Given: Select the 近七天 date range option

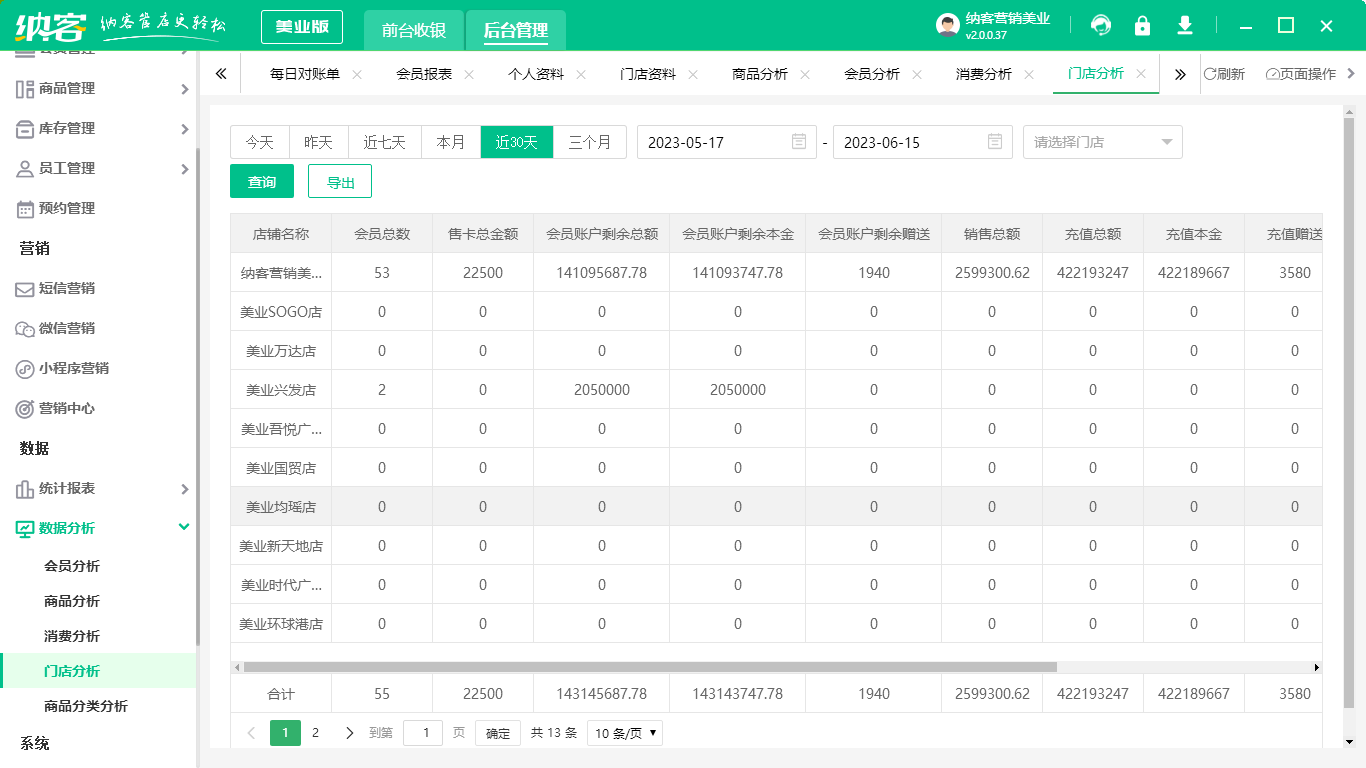Looking at the screenshot, I should click(x=385, y=142).
